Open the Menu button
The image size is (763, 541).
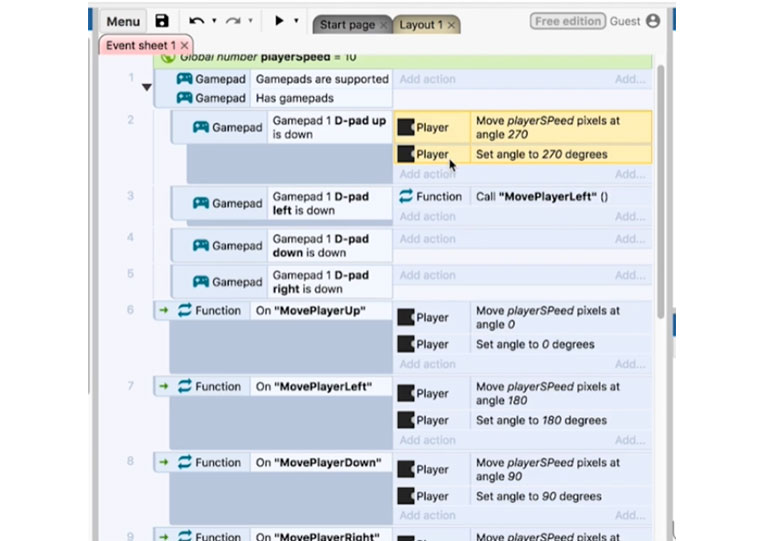point(123,21)
